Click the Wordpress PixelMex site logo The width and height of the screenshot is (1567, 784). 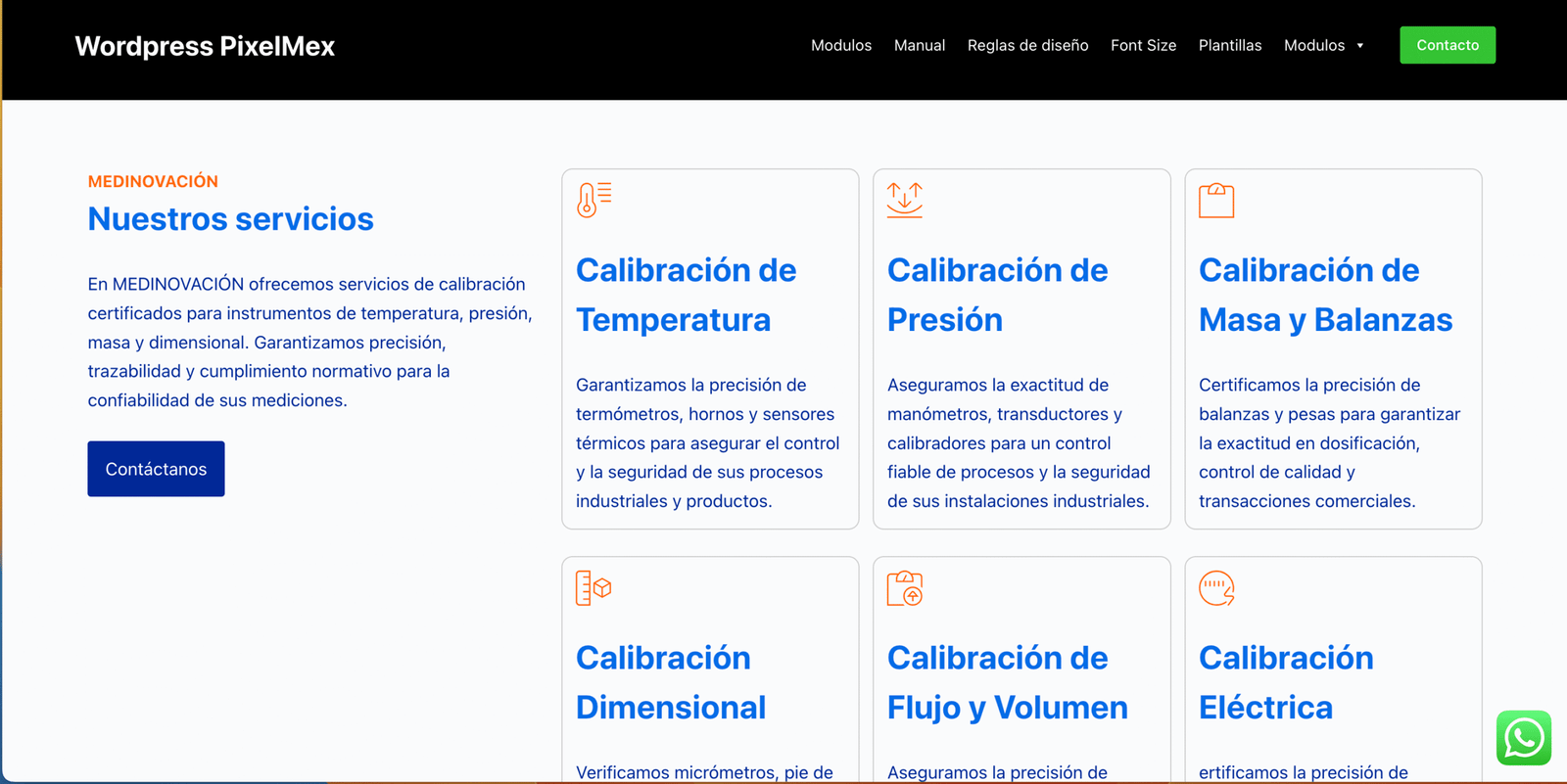click(205, 46)
